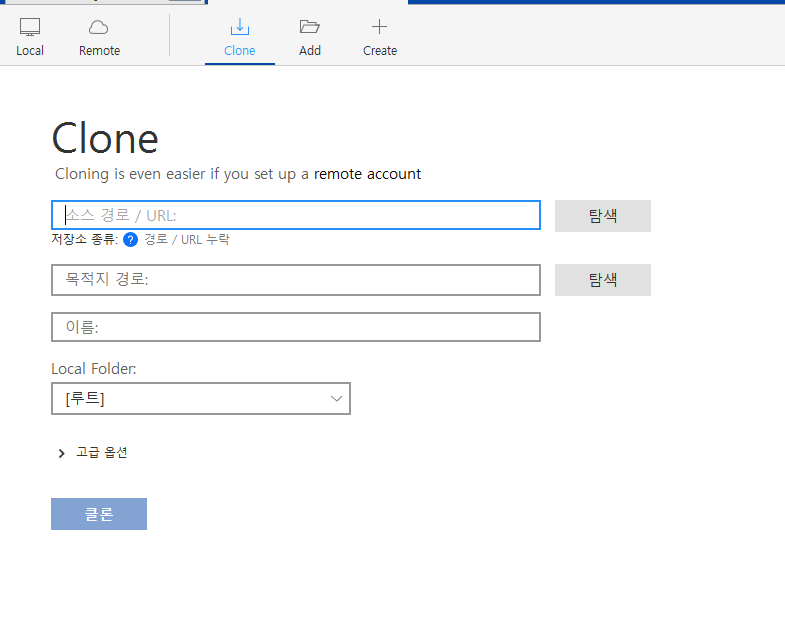Click the blue help icon beside 저장소 종류

tap(130, 240)
